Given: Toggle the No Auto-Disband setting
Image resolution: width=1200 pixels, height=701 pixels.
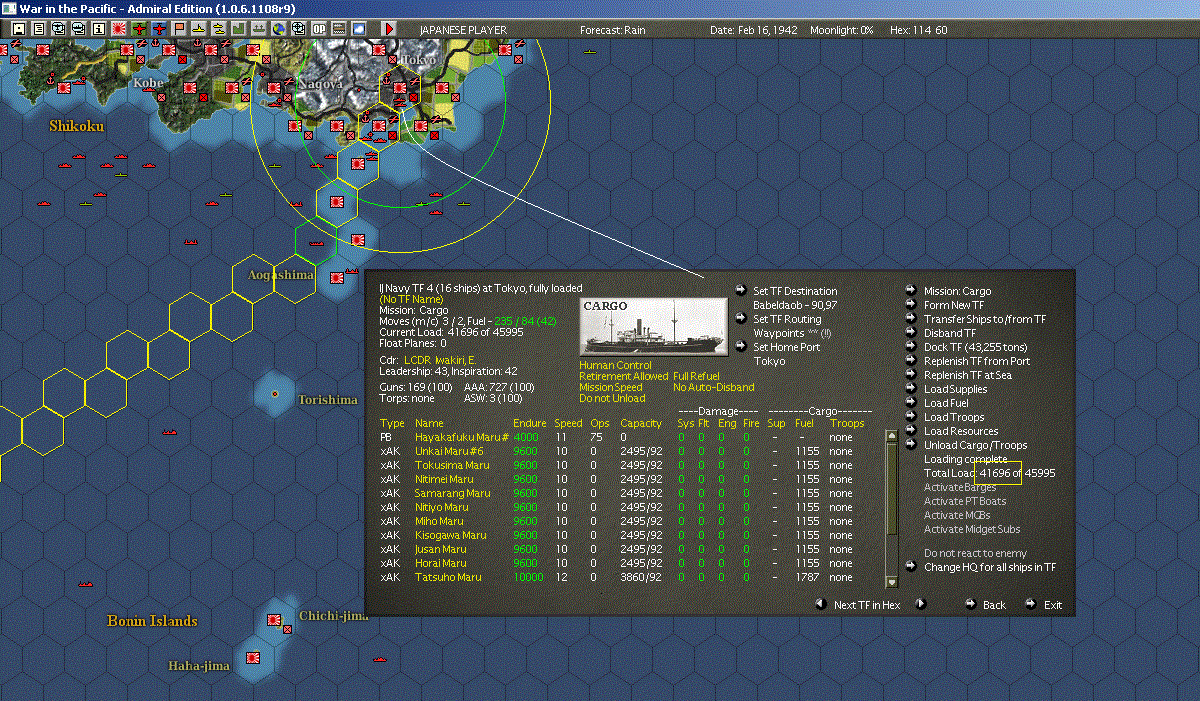Looking at the screenshot, I should [714, 388].
